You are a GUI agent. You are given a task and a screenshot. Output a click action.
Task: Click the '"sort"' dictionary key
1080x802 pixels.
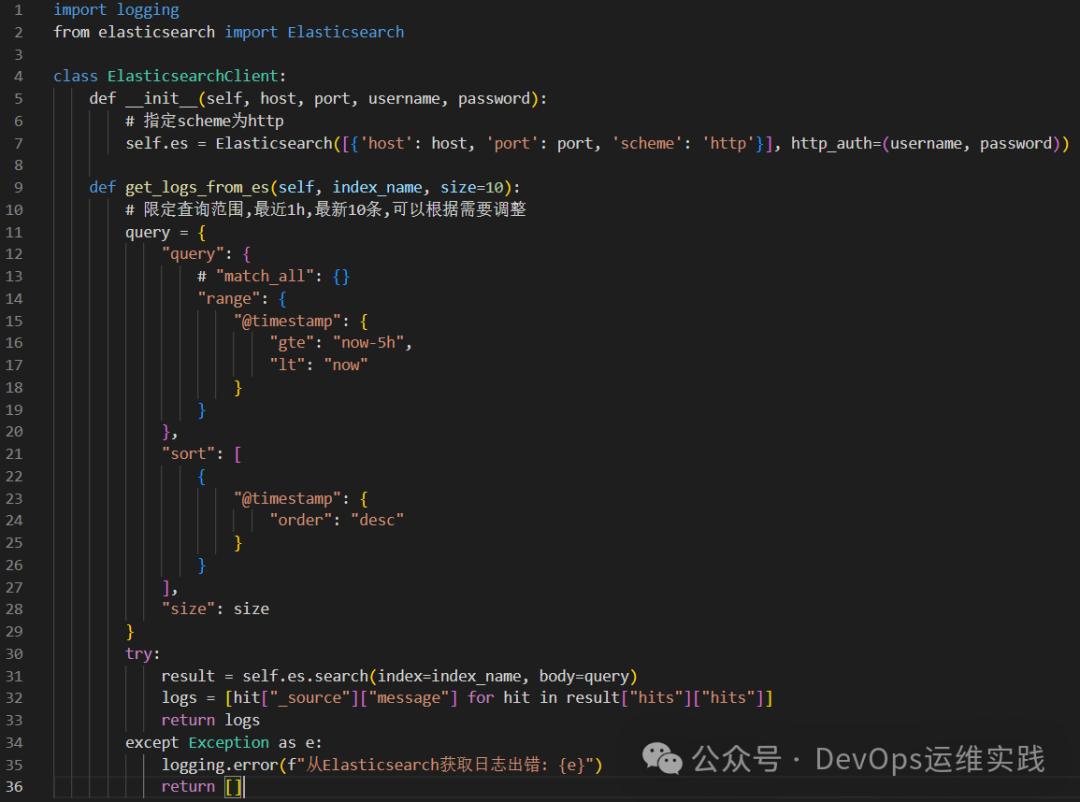tap(188, 453)
